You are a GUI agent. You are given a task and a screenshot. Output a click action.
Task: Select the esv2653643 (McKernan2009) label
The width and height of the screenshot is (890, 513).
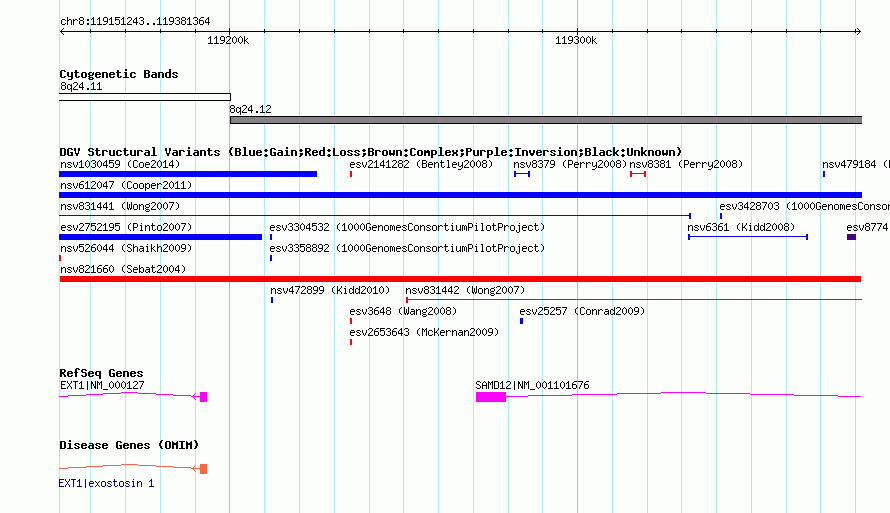tap(424, 332)
